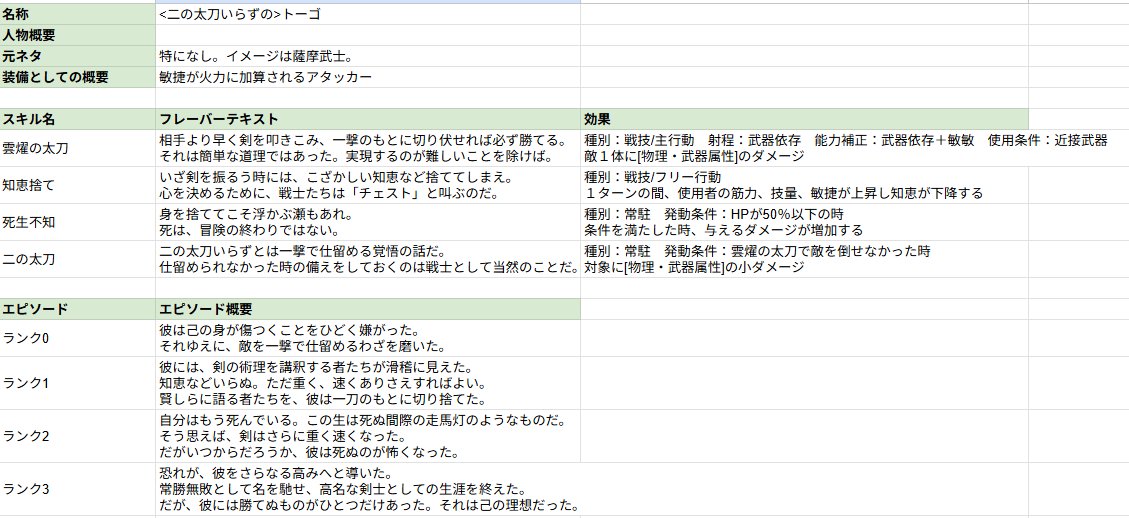Click the フレーバーテキスト header cell
This screenshot has width=1129, height=518.
(368, 119)
